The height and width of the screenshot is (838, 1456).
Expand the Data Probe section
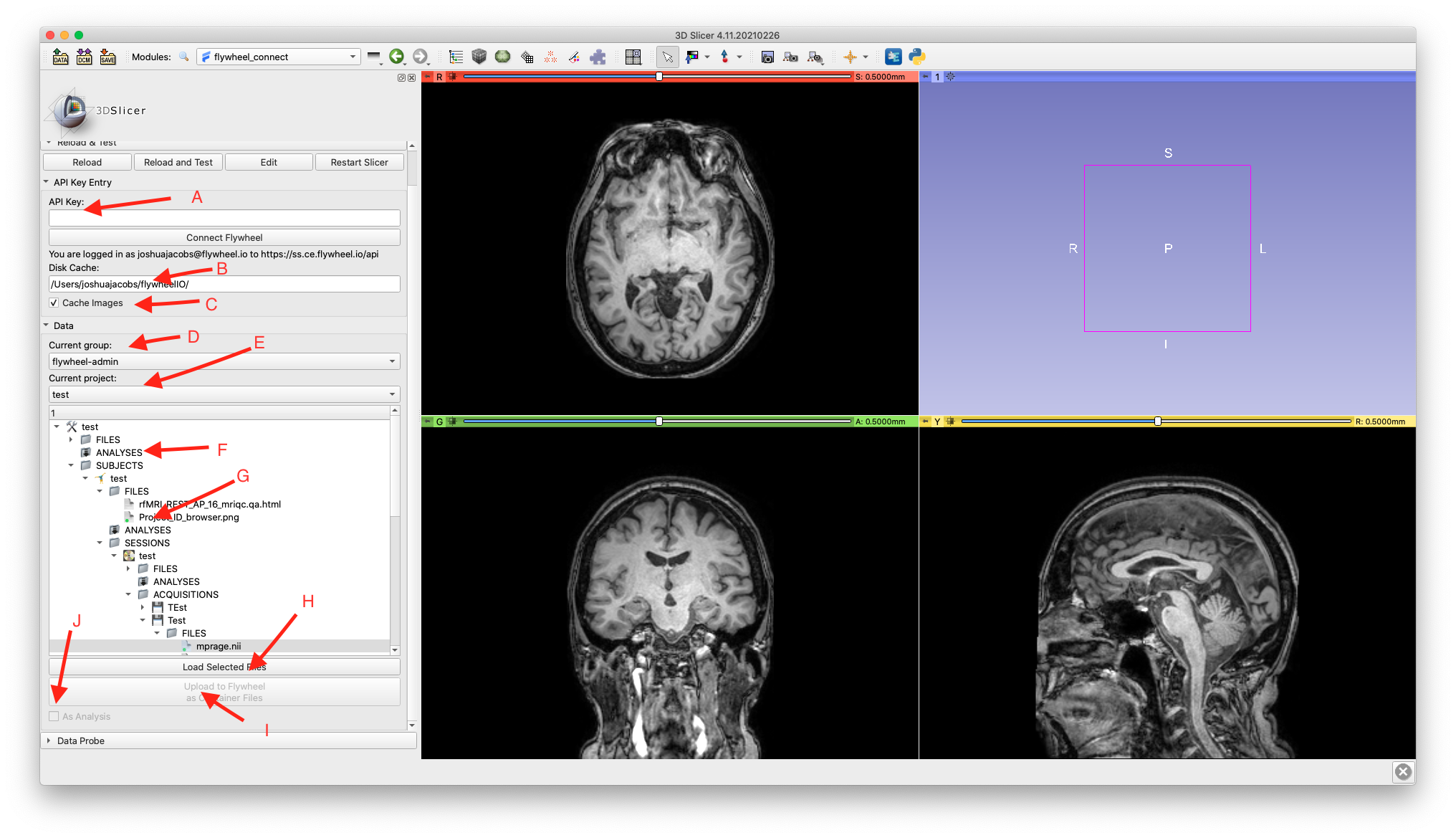click(x=48, y=741)
